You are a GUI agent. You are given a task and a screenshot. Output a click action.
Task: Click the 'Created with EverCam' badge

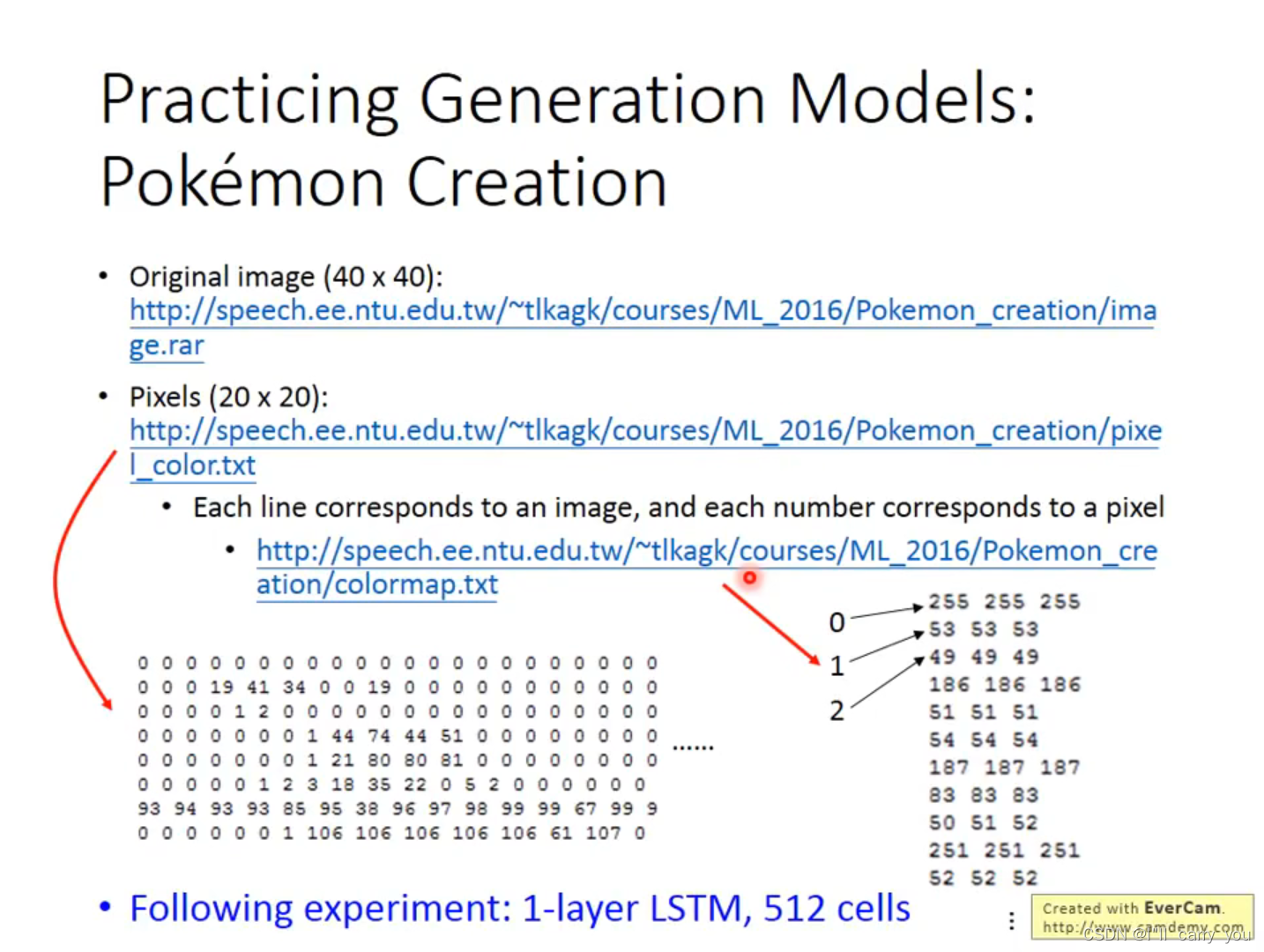(1142, 917)
